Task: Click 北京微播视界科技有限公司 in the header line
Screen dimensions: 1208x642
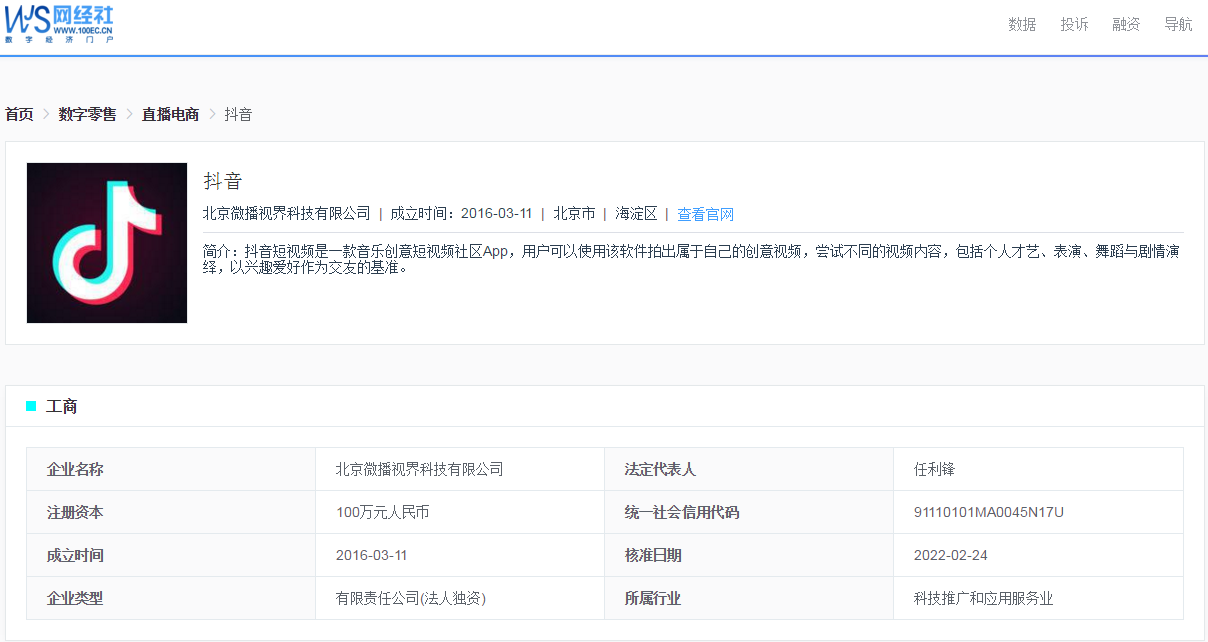Action: [x=286, y=213]
